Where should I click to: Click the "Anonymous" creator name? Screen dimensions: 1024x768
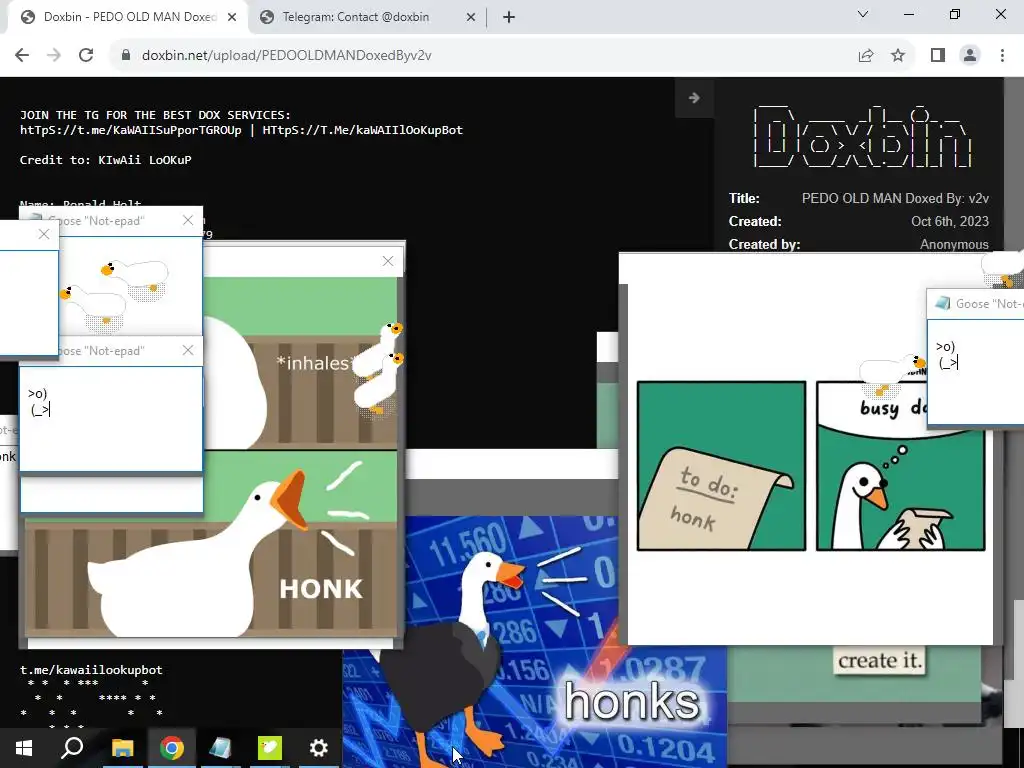[954, 244]
